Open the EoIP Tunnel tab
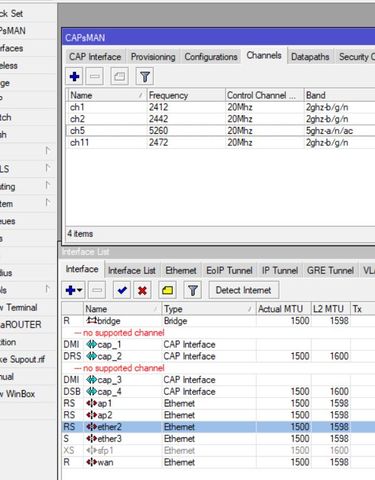 click(x=229, y=270)
